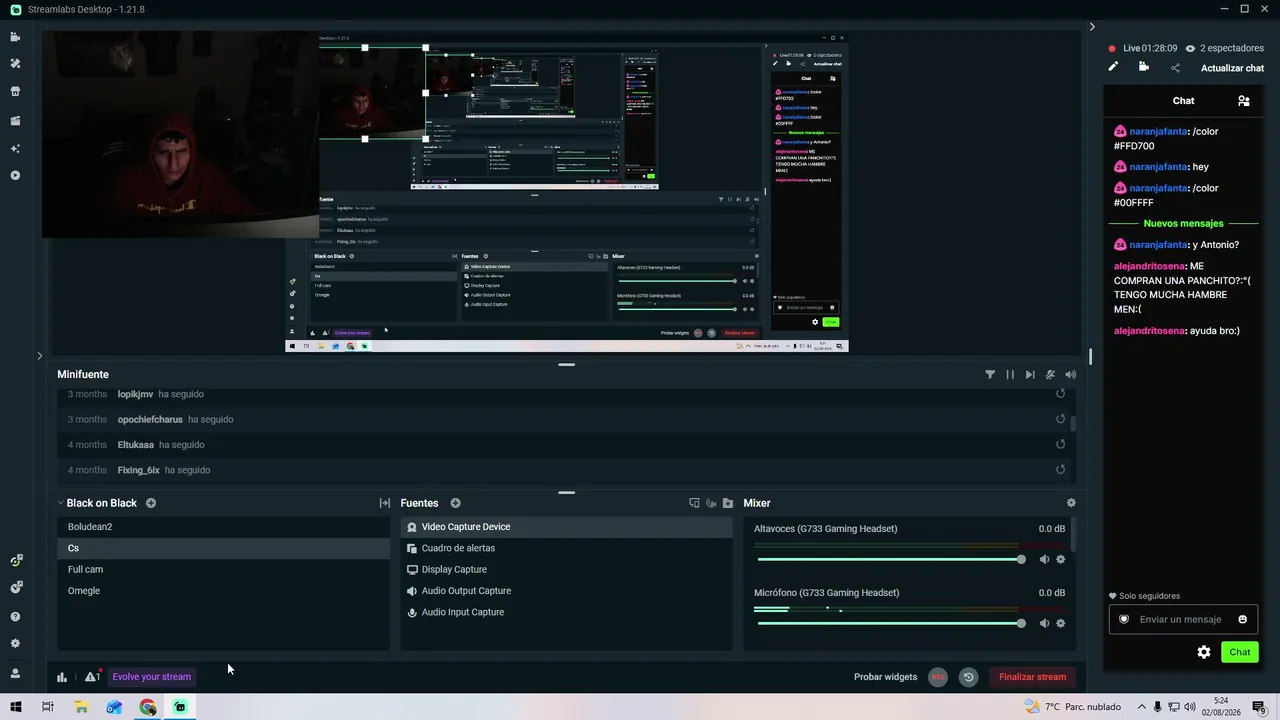Toggle alert muting in Minifuente
1280x720 pixels.
coord(1050,375)
